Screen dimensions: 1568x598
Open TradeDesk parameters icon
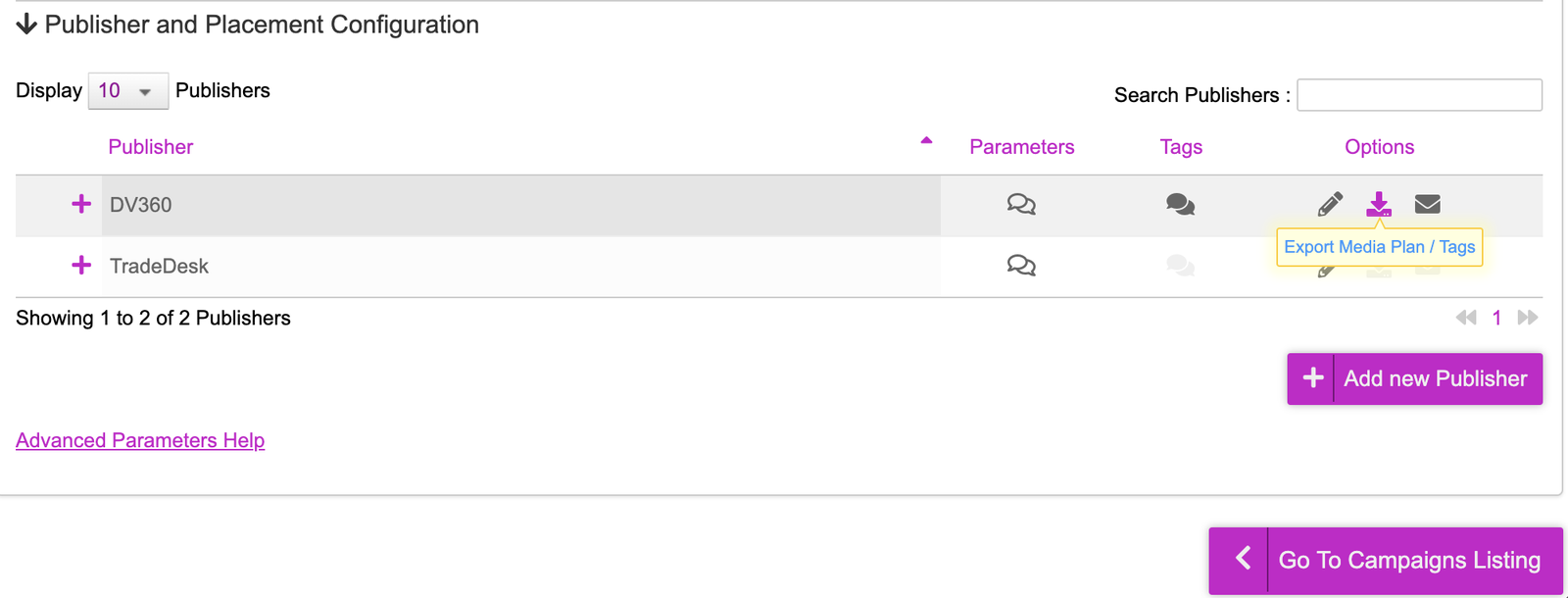[x=1021, y=266]
